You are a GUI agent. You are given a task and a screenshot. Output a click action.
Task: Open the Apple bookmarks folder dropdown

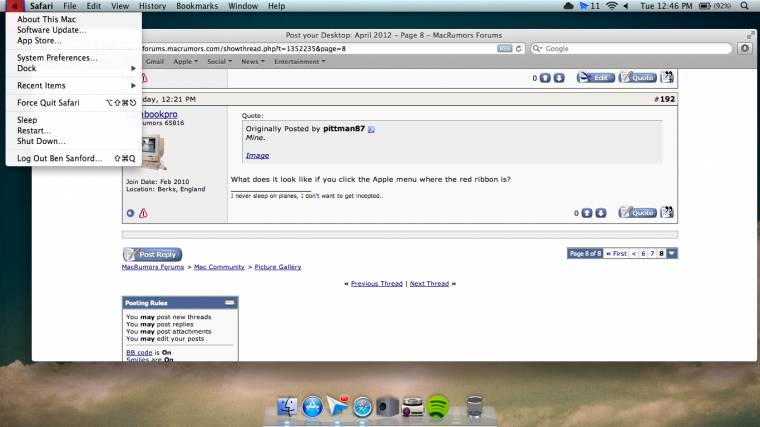pos(186,62)
